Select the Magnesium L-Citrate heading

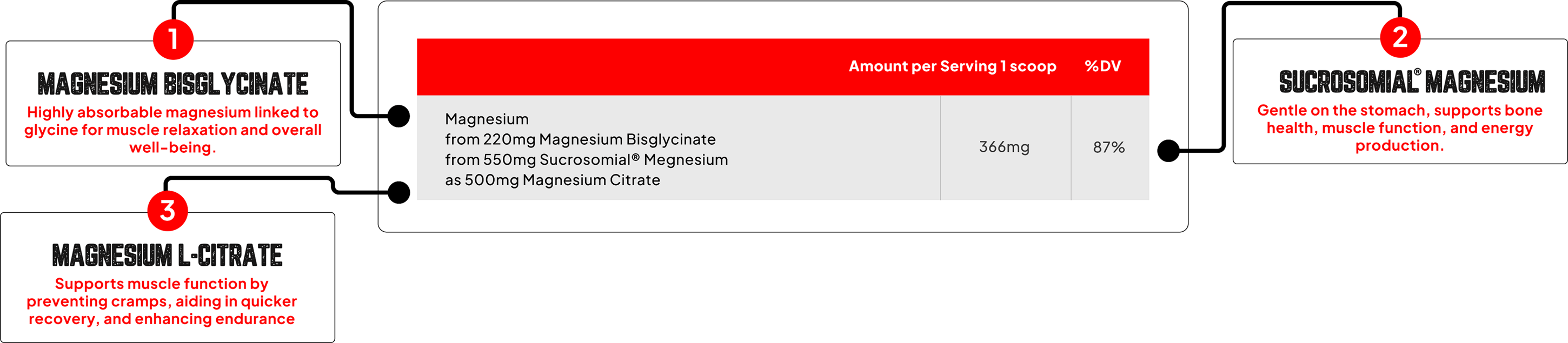pos(168,255)
